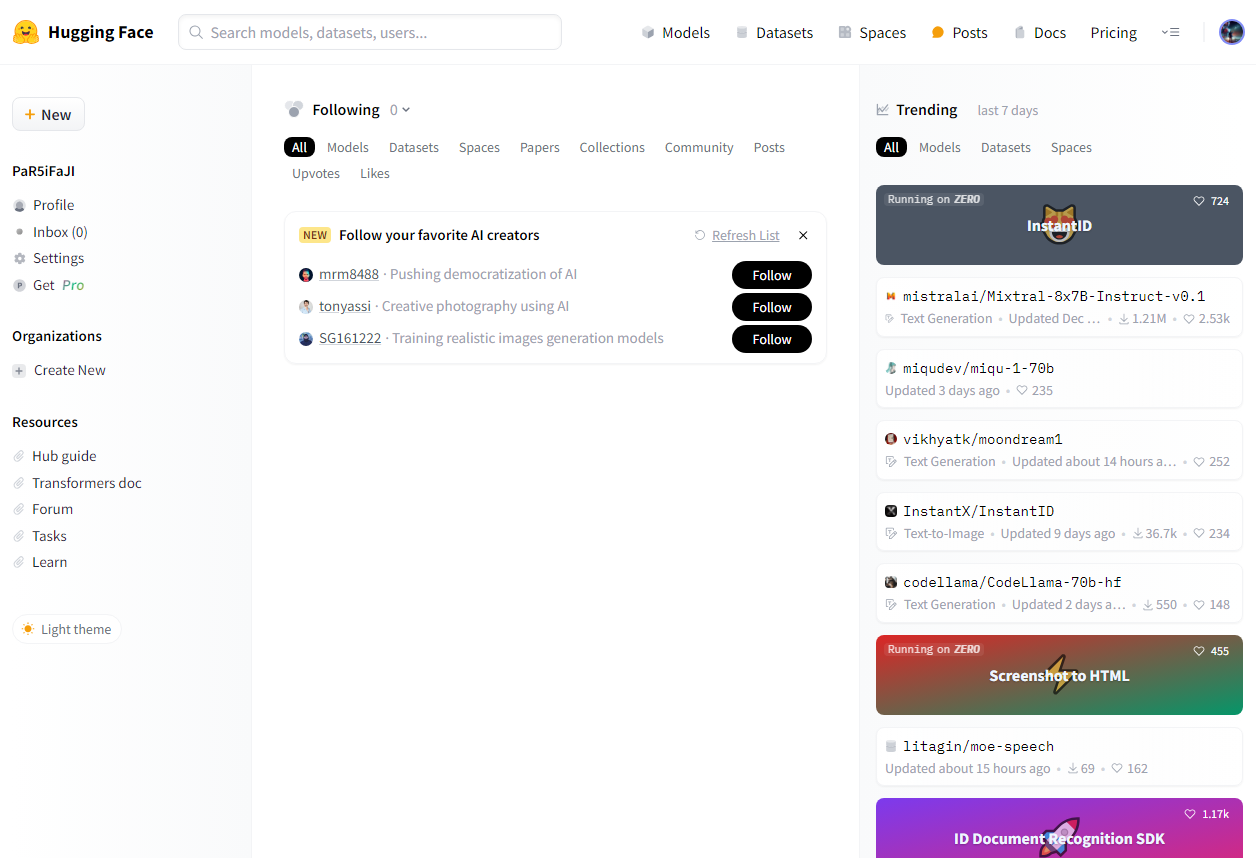Click SG161222's avatar

point(306,339)
